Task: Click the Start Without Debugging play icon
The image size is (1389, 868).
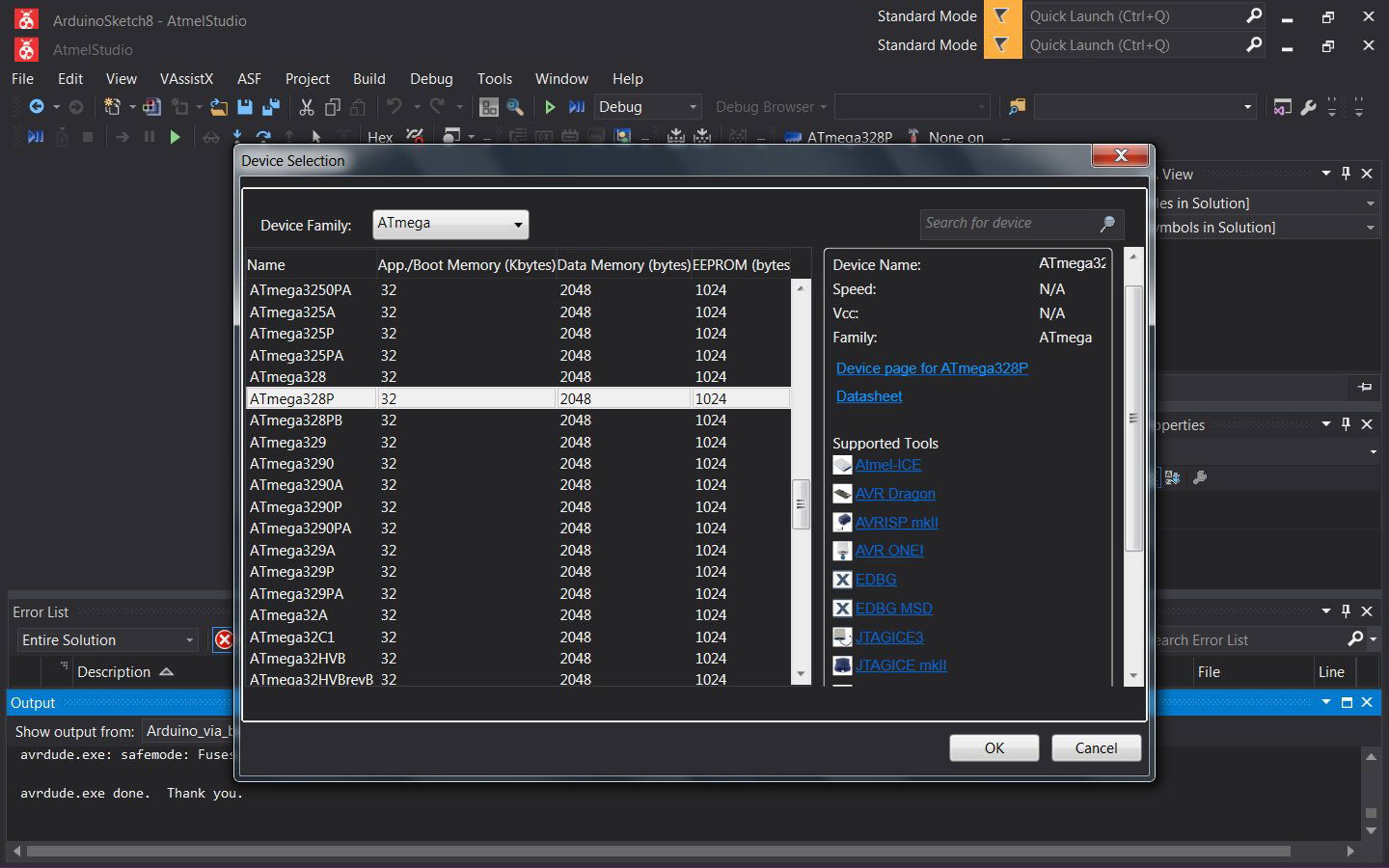Action: pyautogui.click(x=550, y=107)
